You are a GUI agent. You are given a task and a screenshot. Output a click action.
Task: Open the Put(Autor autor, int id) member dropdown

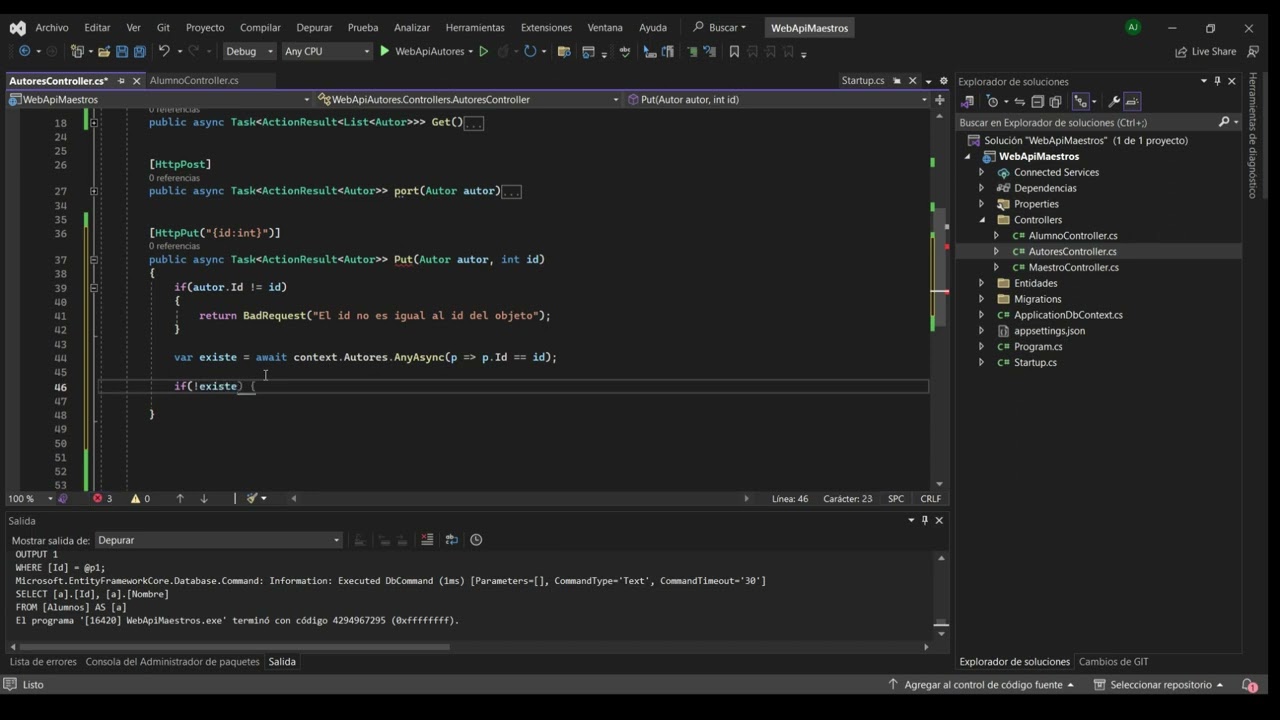coord(777,100)
